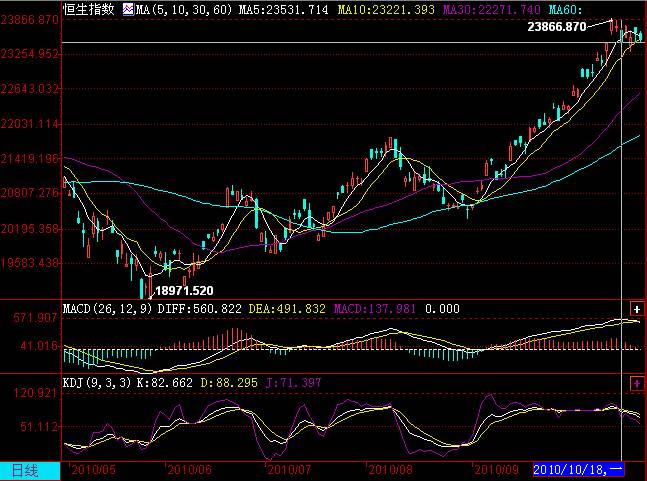Click the 22643.032 price axis label
The width and height of the screenshot is (647, 481).
pyautogui.click(x=30, y=89)
